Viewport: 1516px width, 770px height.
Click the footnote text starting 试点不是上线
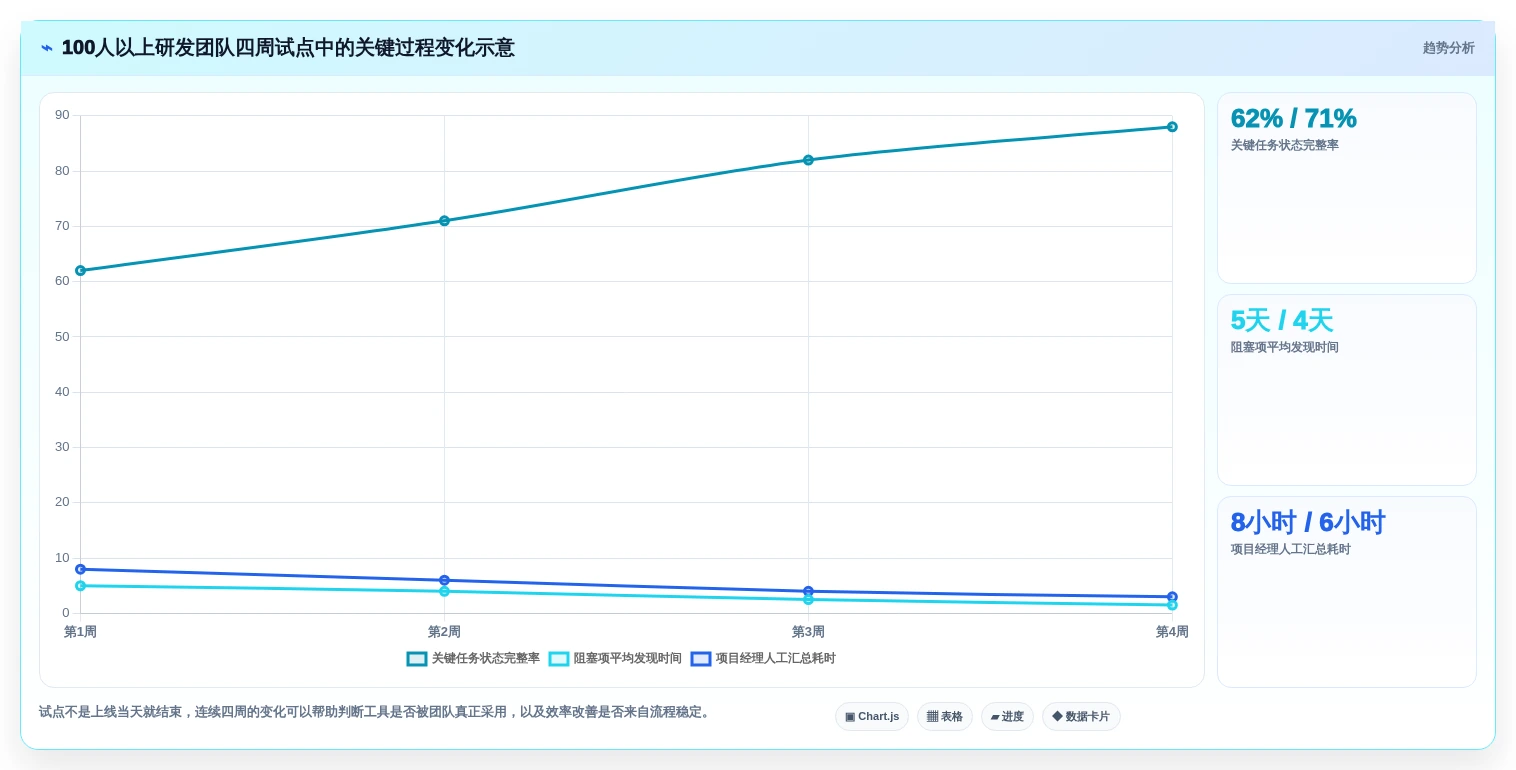[376, 712]
